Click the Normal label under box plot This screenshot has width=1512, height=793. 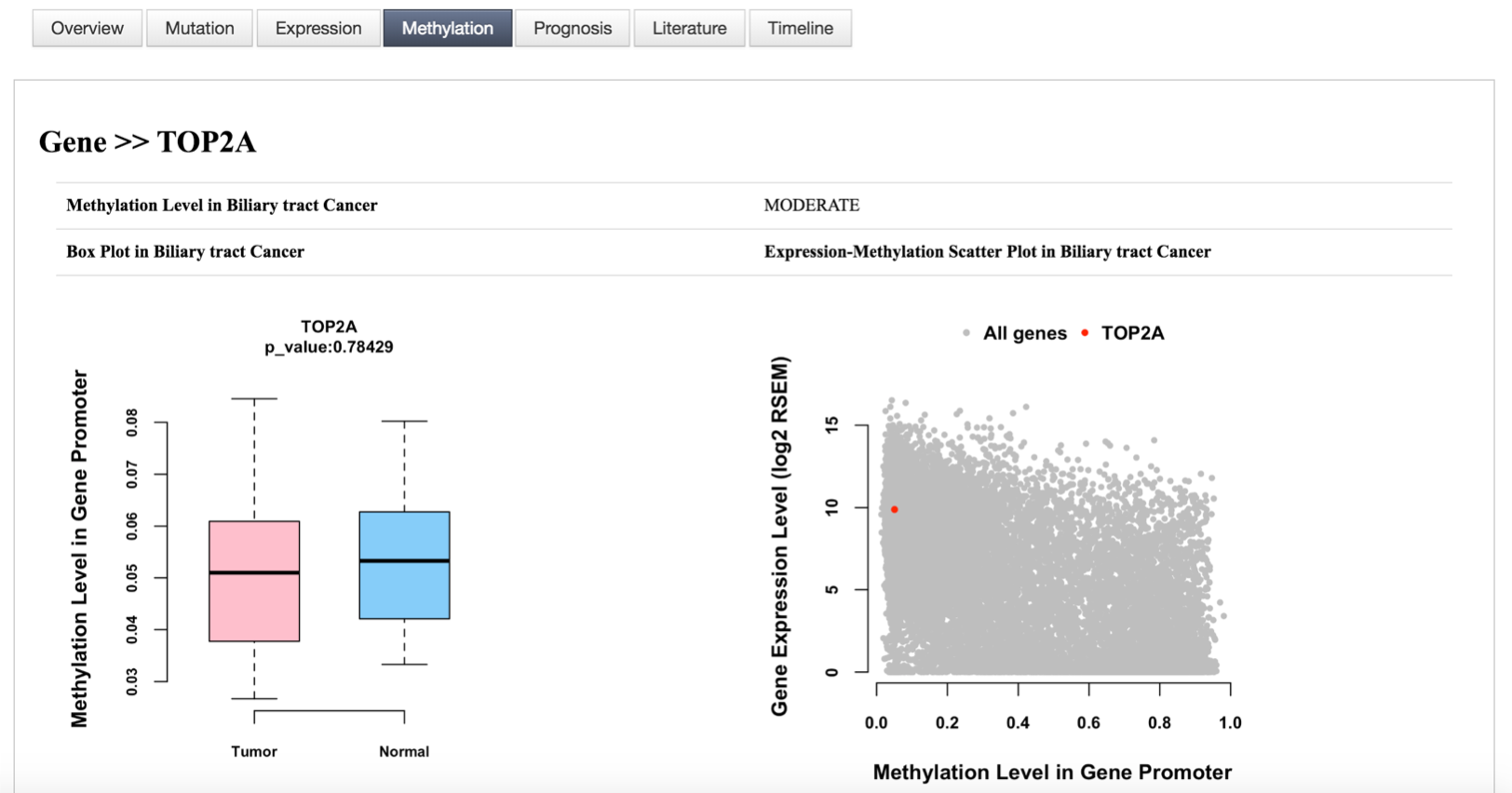[x=404, y=751]
